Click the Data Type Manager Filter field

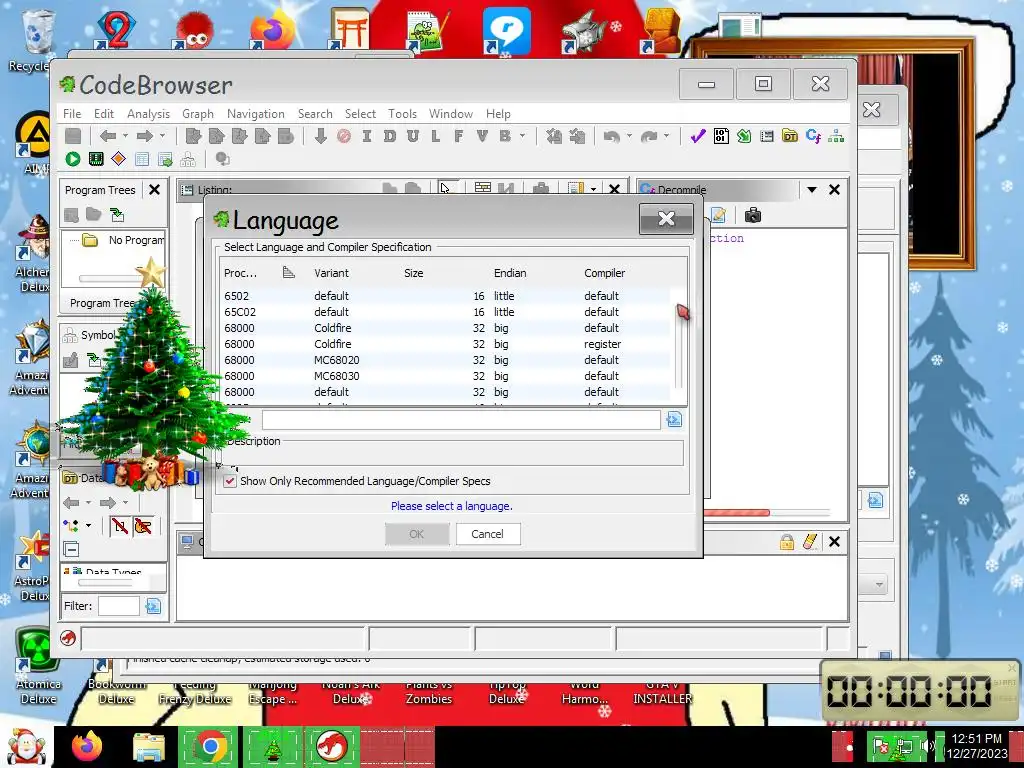118,606
